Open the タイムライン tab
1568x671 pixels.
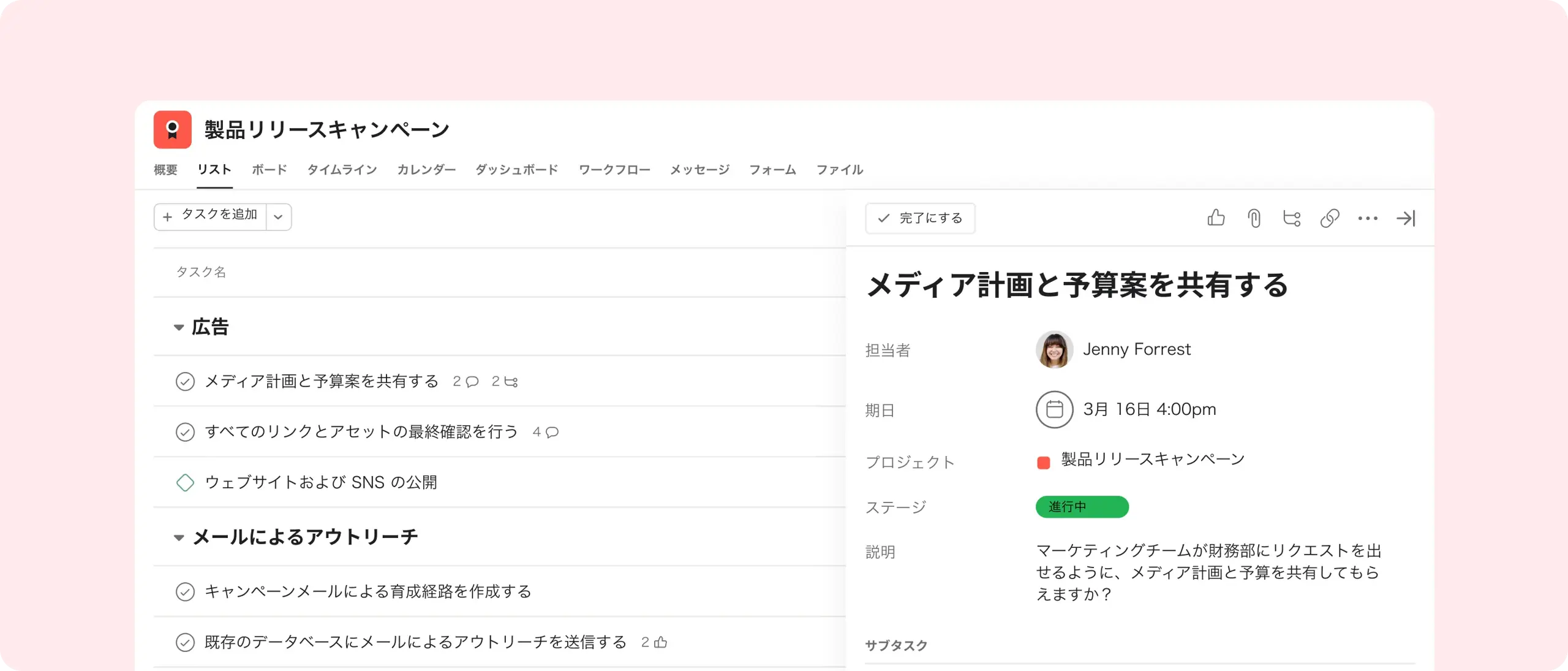(x=342, y=170)
